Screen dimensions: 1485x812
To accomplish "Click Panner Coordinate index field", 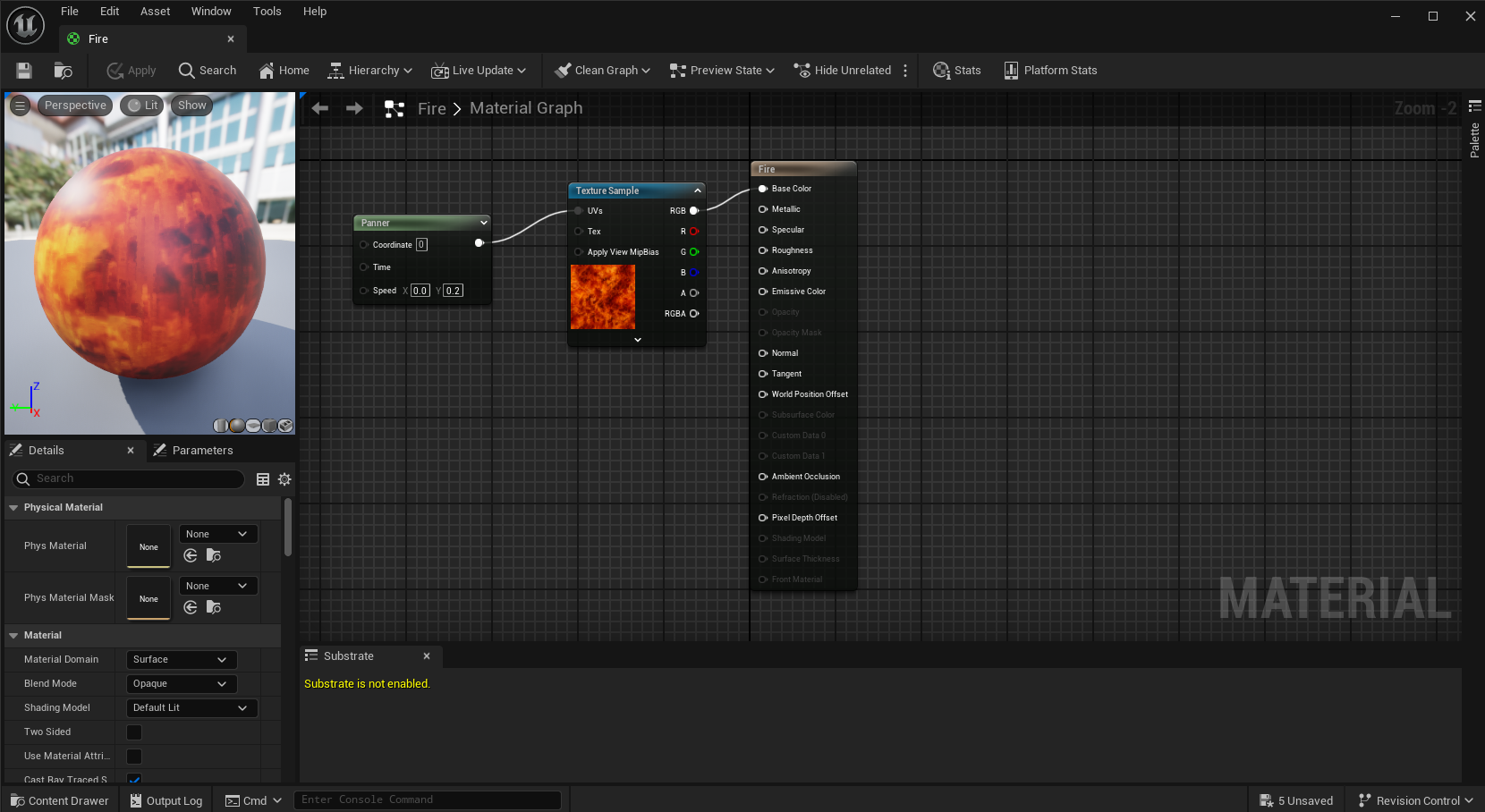I will pos(421,245).
